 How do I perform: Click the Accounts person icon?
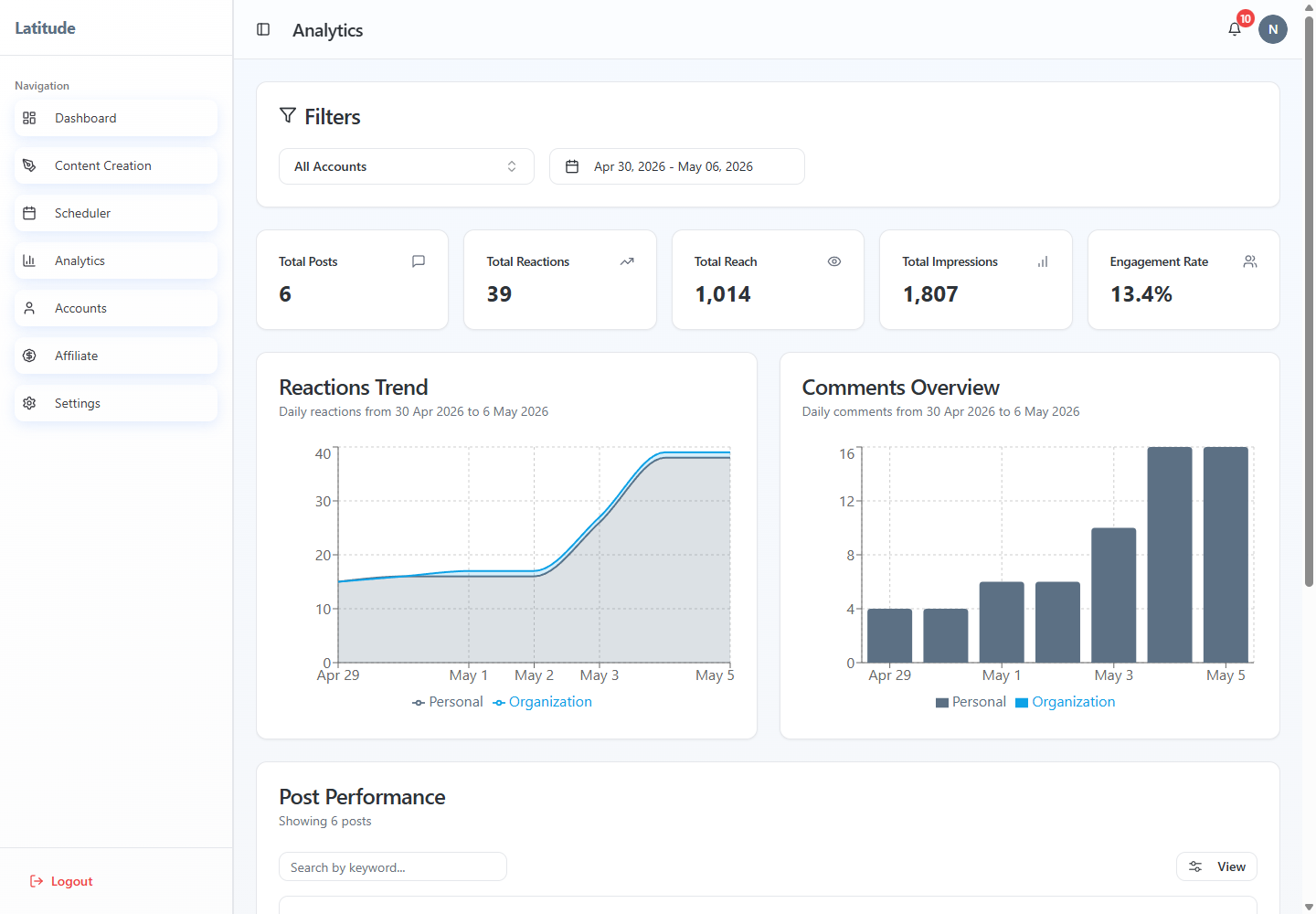pyautogui.click(x=29, y=308)
